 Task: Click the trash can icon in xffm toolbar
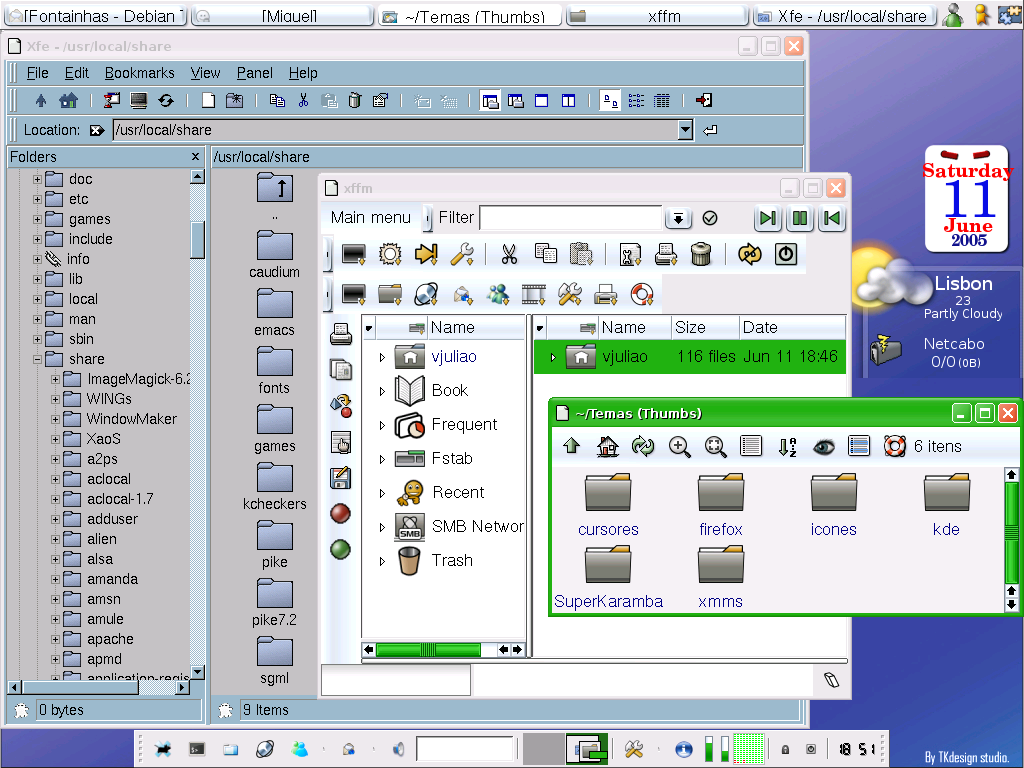coord(701,254)
